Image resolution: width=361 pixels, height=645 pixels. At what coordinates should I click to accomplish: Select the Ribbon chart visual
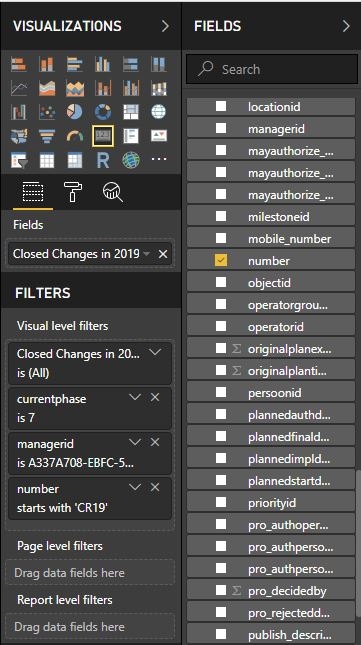[x=158, y=88]
